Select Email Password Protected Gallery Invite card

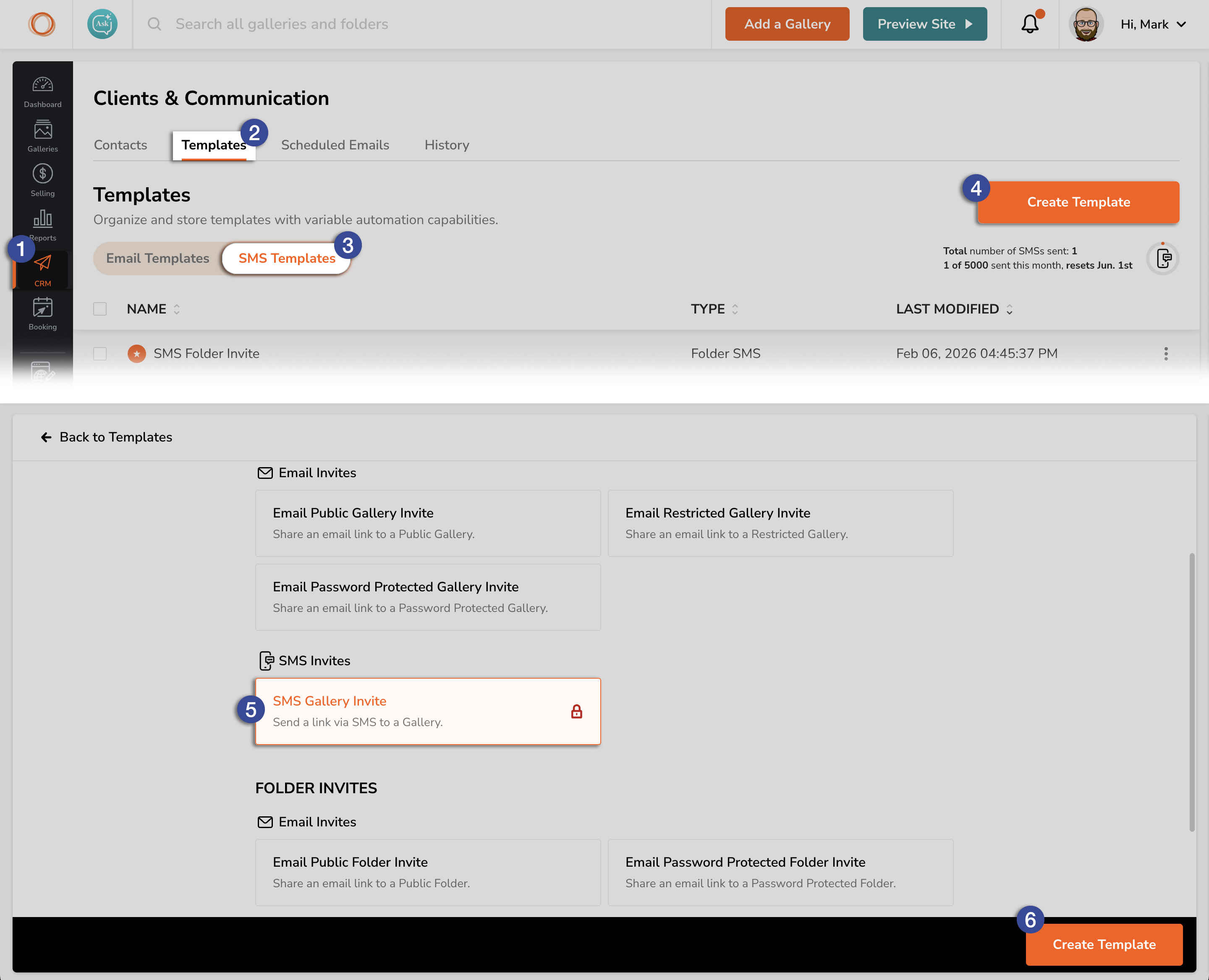(427, 597)
